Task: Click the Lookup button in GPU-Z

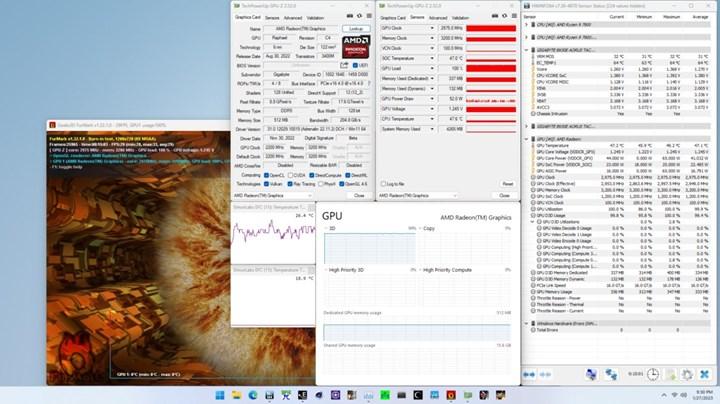Action: click(356, 29)
